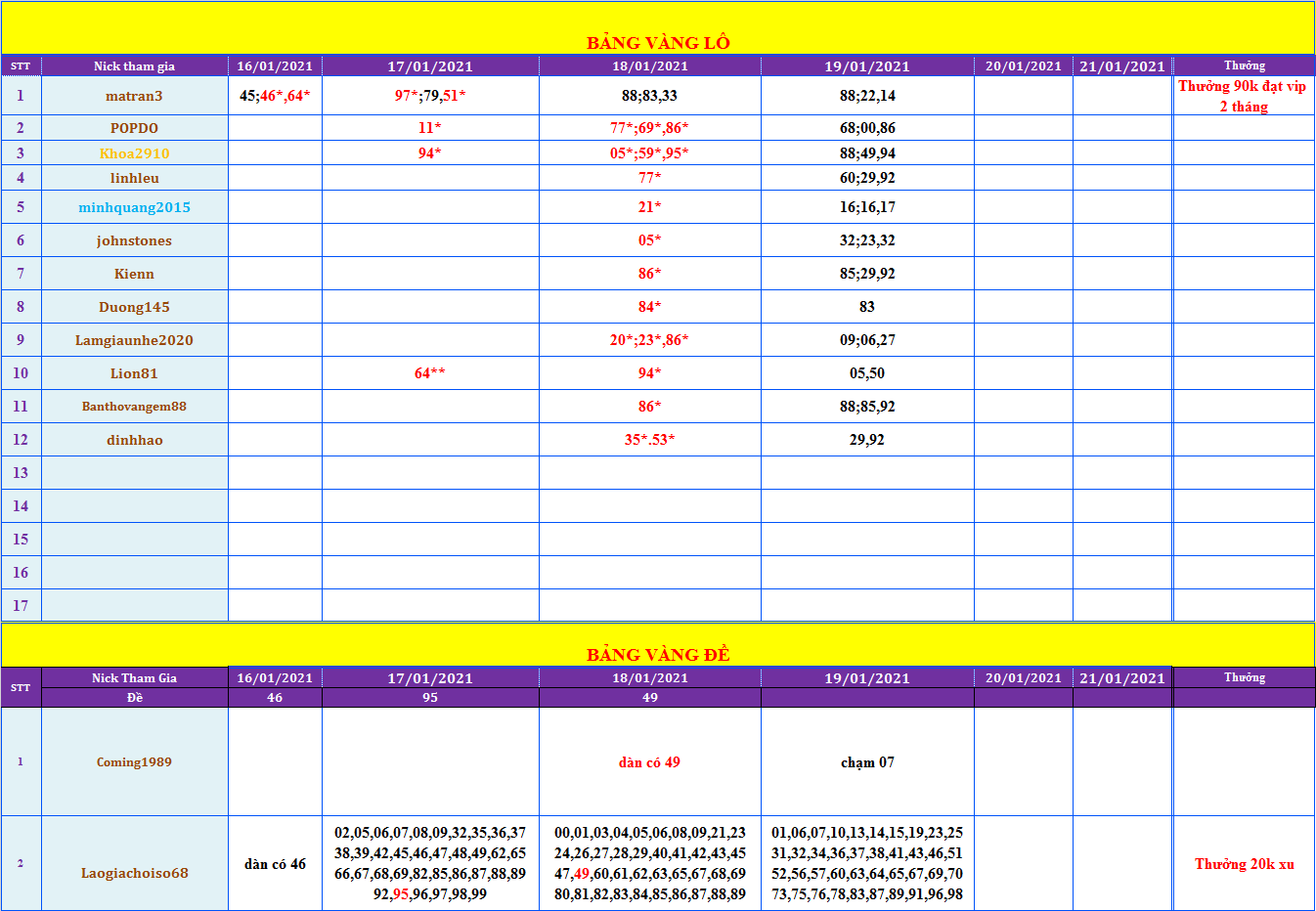Click the 'dàn có 46' cell
This screenshot has width=1316, height=911.
pyautogui.click(x=275, y=864)
